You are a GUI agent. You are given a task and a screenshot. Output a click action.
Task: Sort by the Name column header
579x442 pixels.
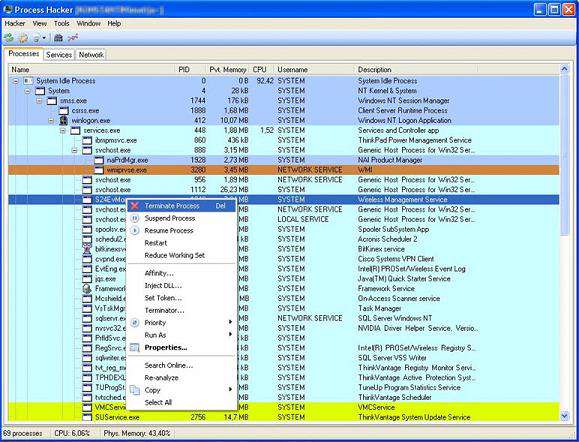[92, 69]
